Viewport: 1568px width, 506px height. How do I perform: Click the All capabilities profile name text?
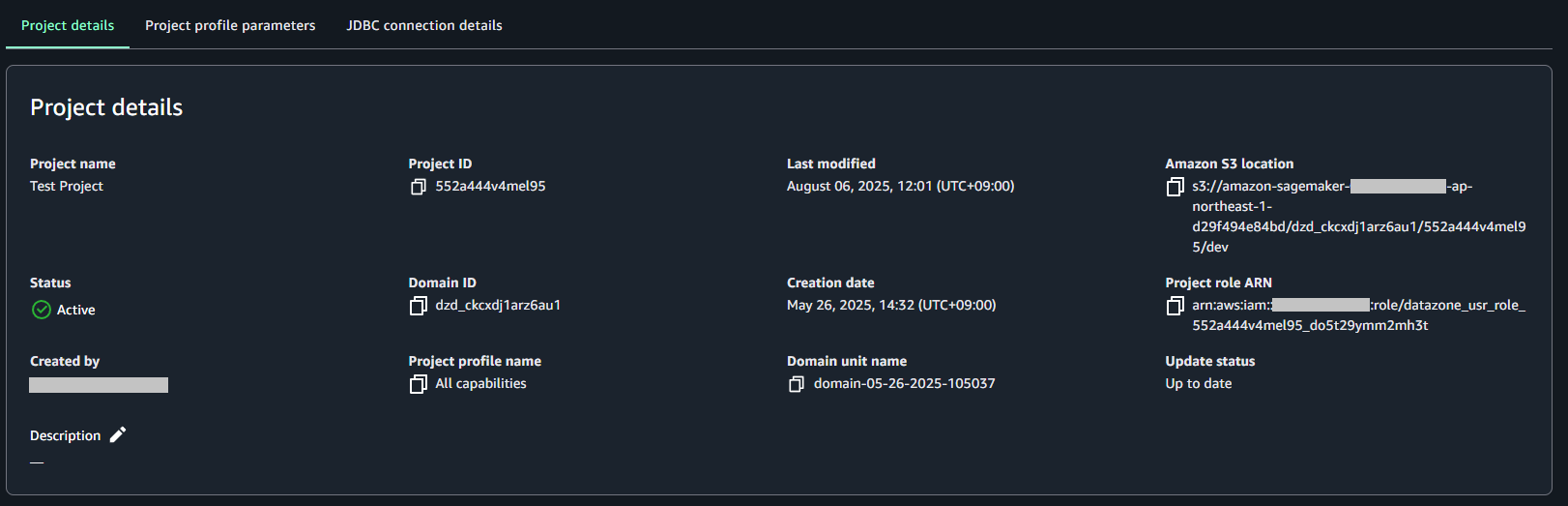tap(480, 383)
